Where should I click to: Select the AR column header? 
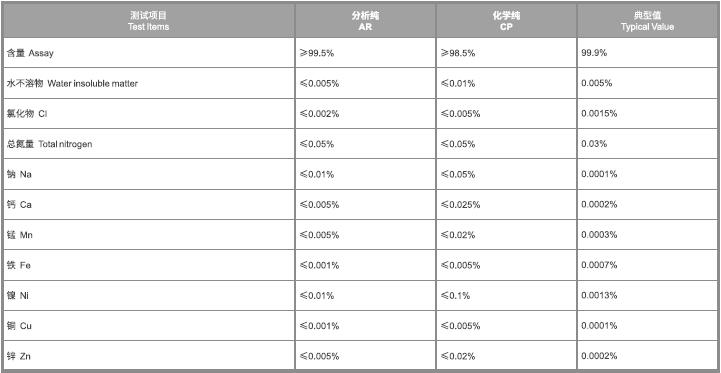pyautogui.click(x=365, y=21)
